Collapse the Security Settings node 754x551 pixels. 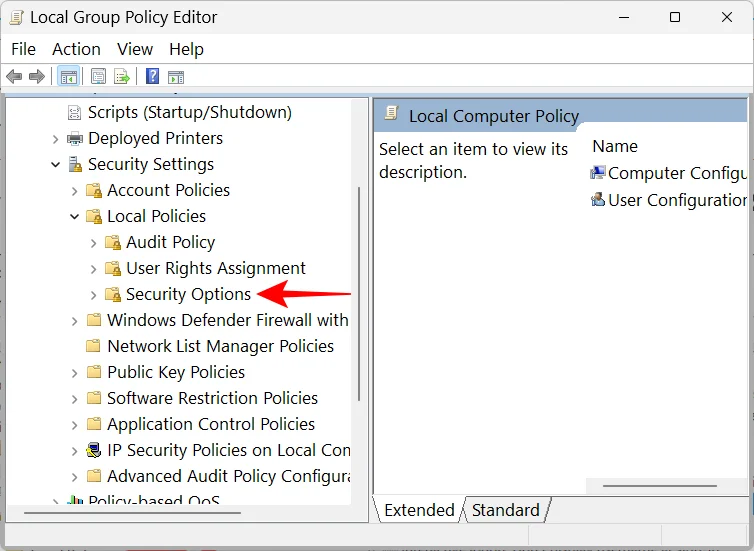[x=56, y=165]
